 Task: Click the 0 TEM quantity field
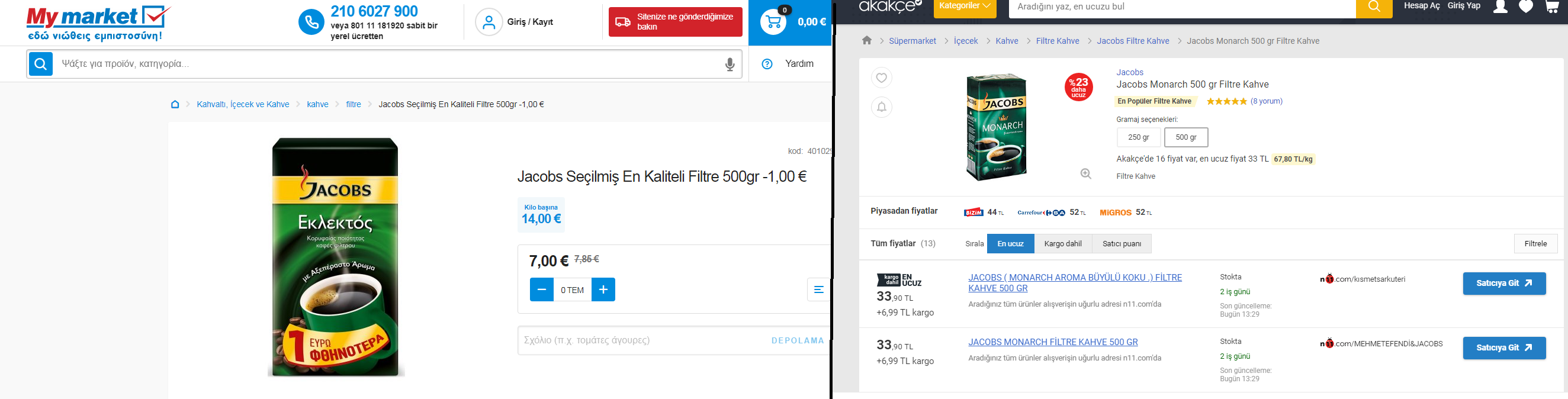(x=572, y=289)
